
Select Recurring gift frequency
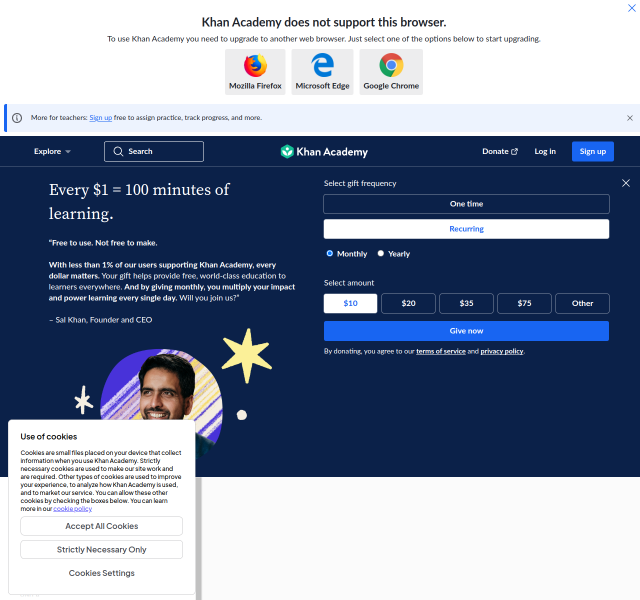pyautogui.click(x=466, y=229)
